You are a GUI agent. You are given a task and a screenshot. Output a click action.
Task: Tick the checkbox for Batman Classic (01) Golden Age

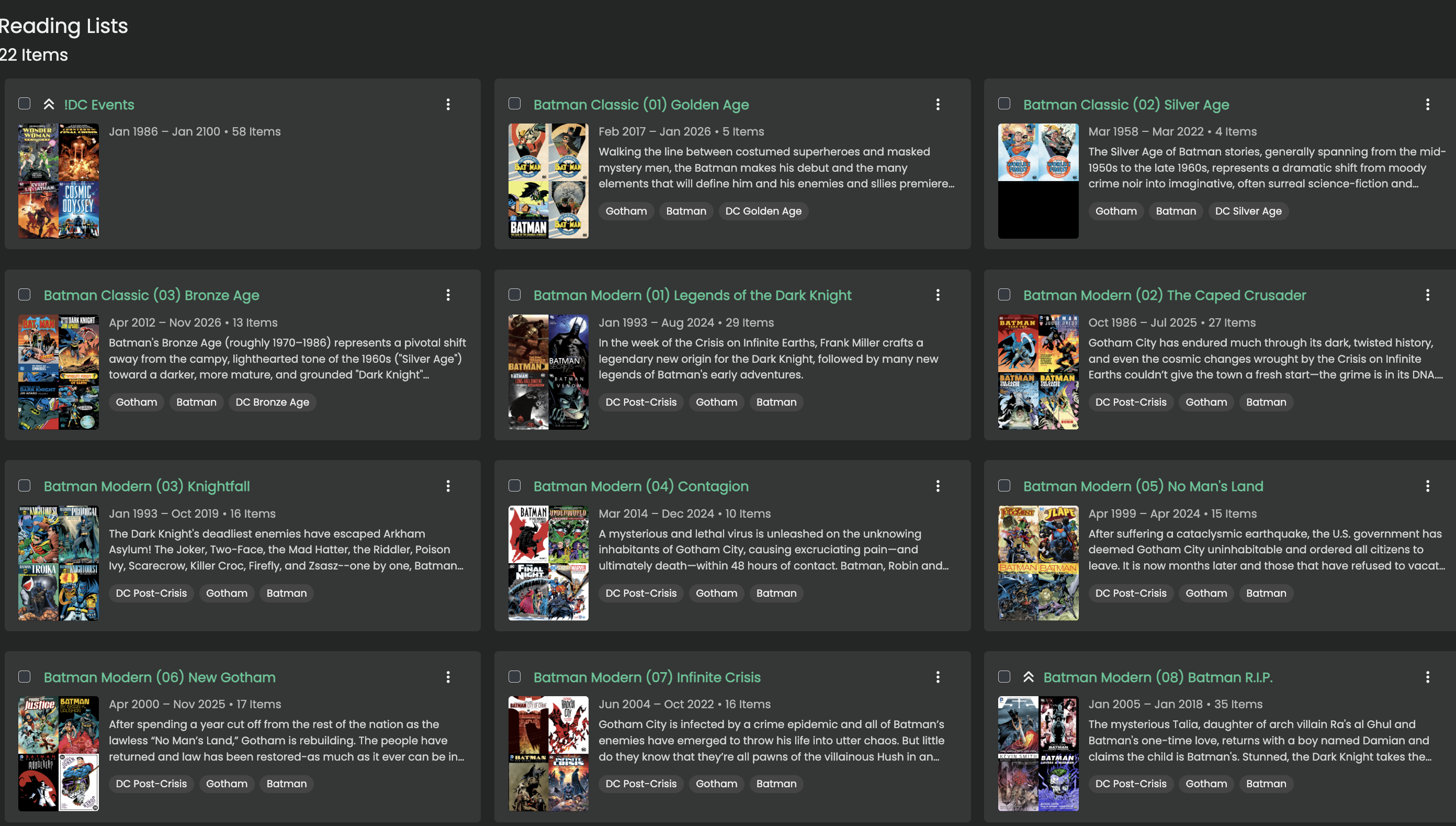point(514,103)
